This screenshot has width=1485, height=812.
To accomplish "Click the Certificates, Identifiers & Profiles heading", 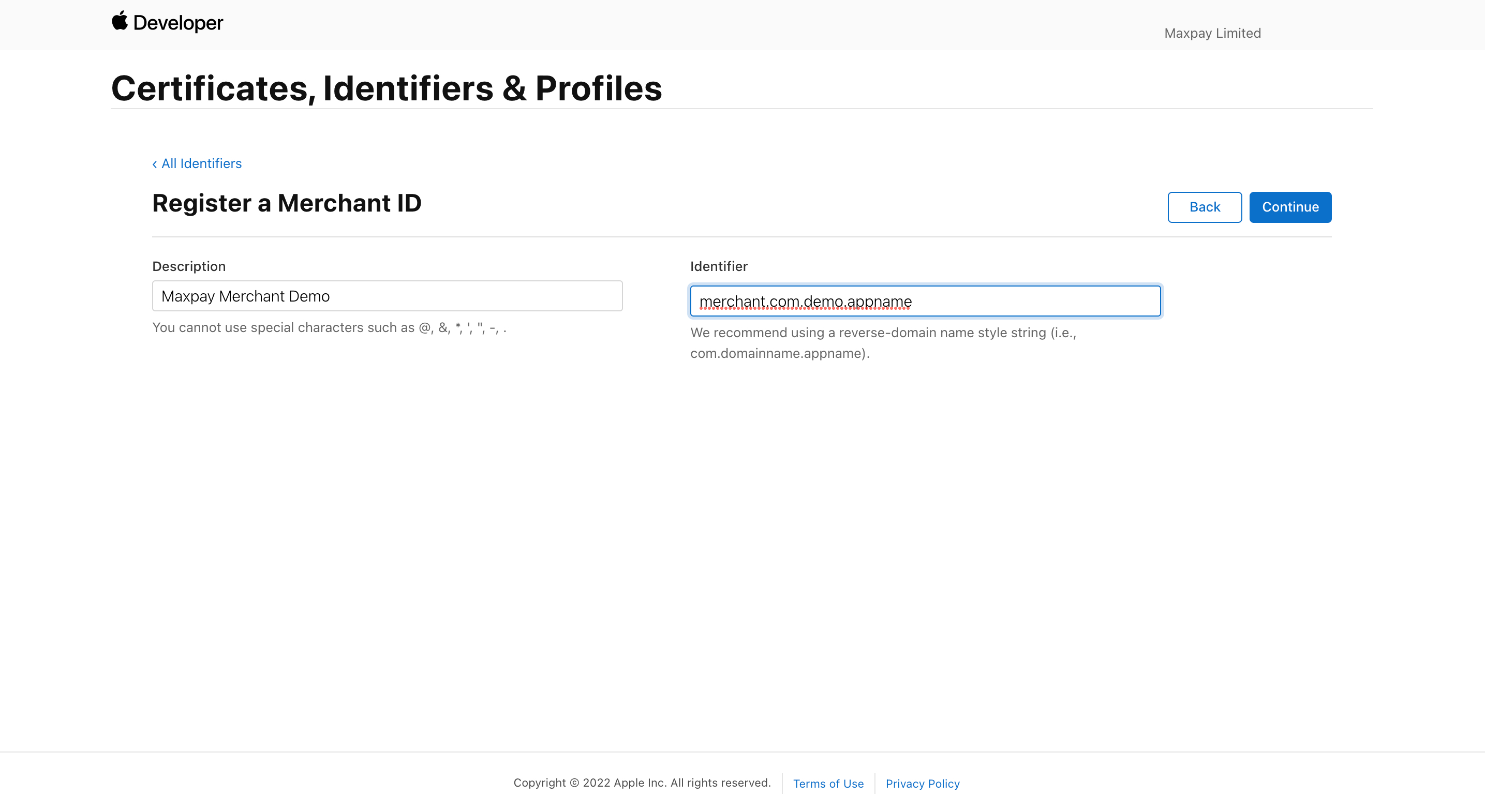I will pyautogui.click(x=386, y=89).
